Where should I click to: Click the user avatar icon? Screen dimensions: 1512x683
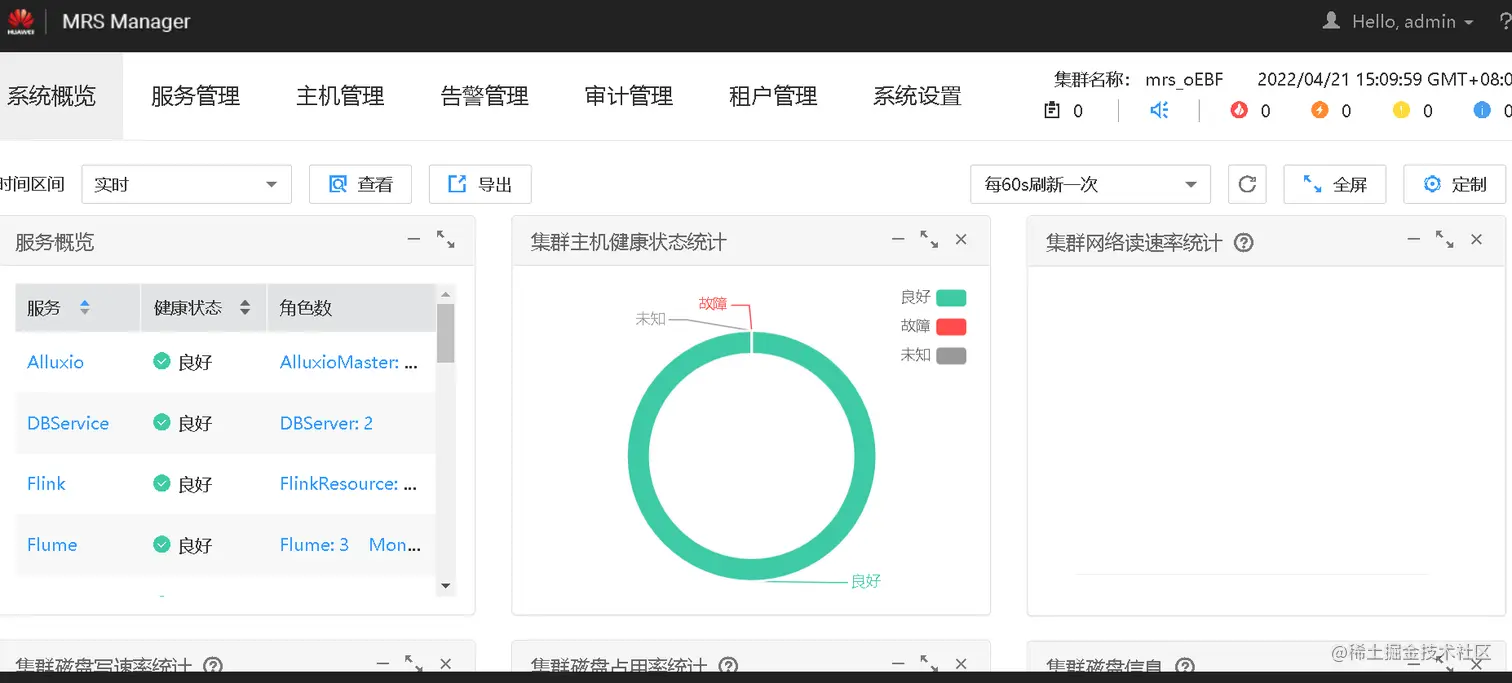[1331, 20]
